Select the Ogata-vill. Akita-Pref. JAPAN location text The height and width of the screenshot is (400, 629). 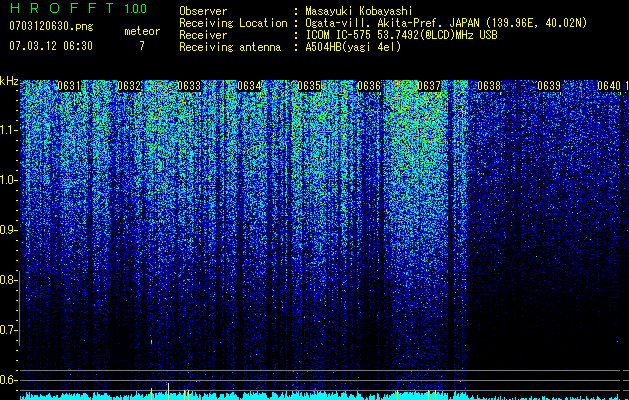point(446,23)
